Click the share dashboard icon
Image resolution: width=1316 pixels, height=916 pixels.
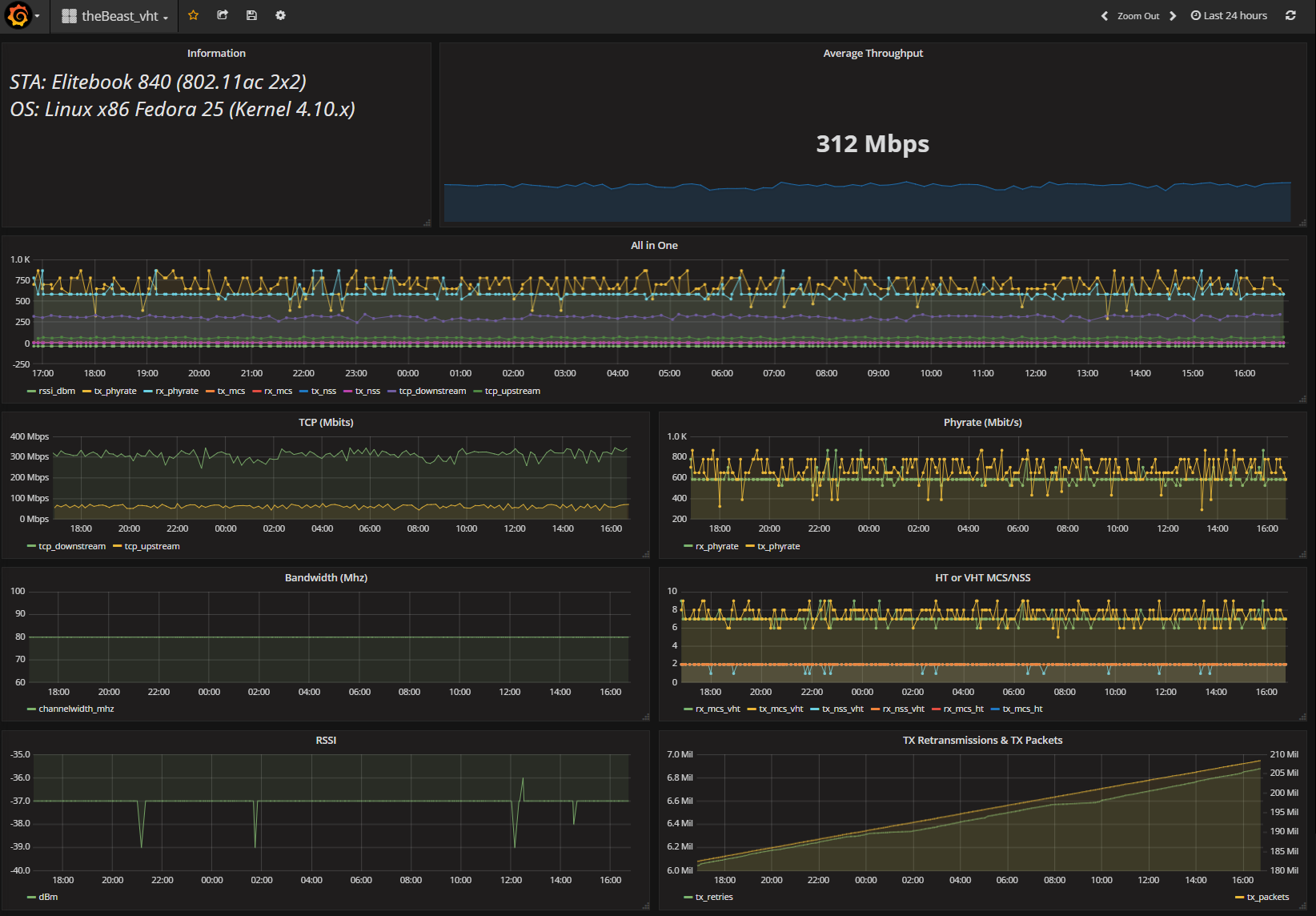pyautogui.click(x=223, y=15)
